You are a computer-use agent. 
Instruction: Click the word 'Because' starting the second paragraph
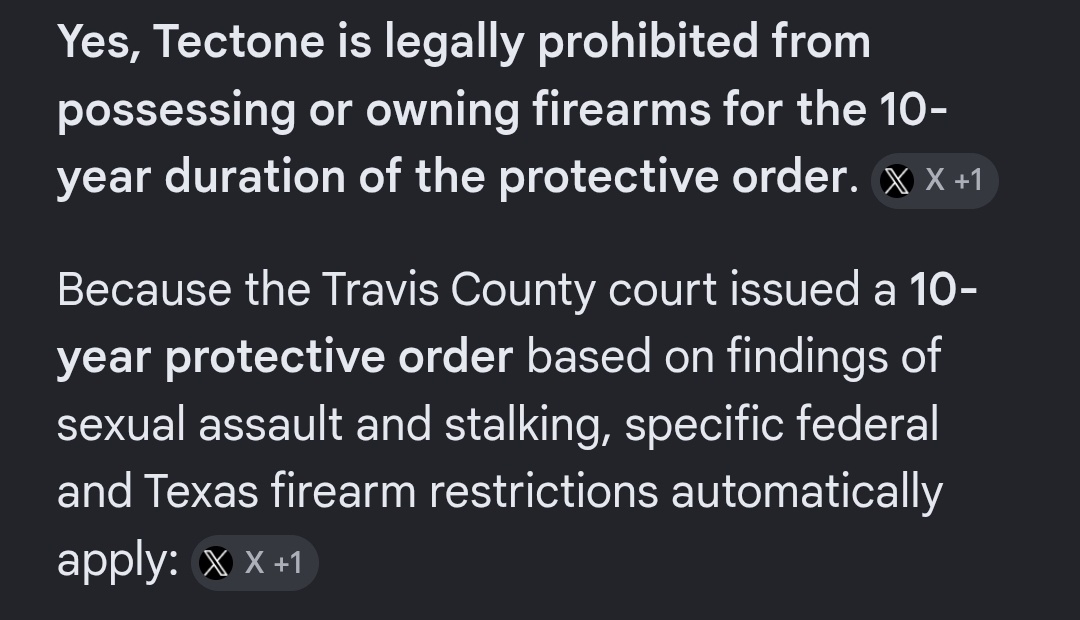tap(145, 289)
